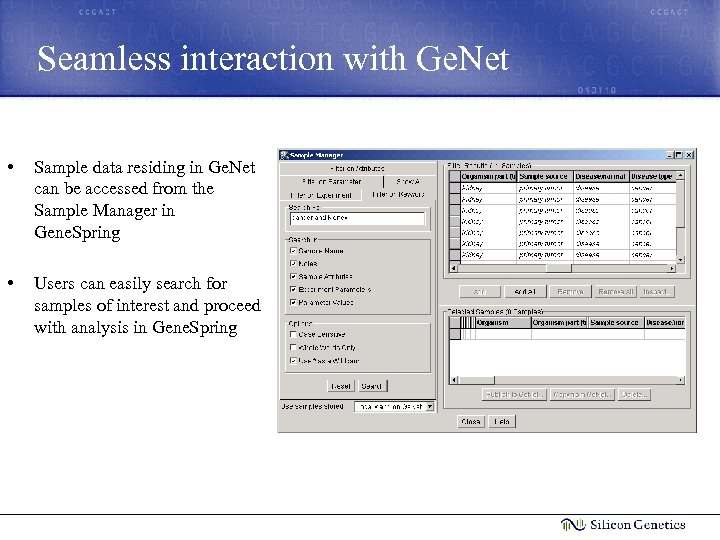
Task: Switch to the Filter on Experiment tab
Action: [x=321, y=195]
